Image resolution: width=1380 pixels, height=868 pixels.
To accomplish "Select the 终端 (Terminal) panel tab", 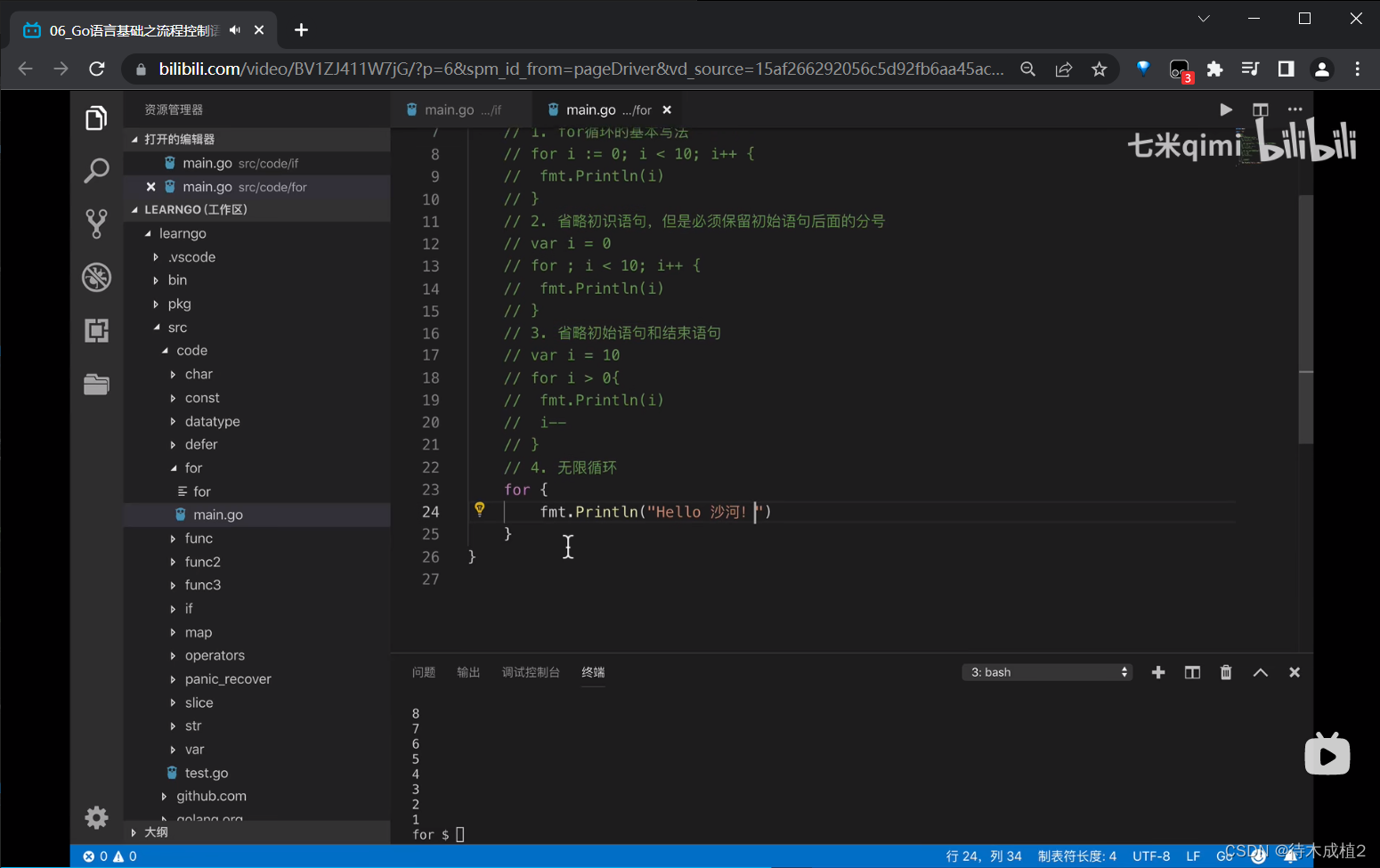I will (593, 672).
